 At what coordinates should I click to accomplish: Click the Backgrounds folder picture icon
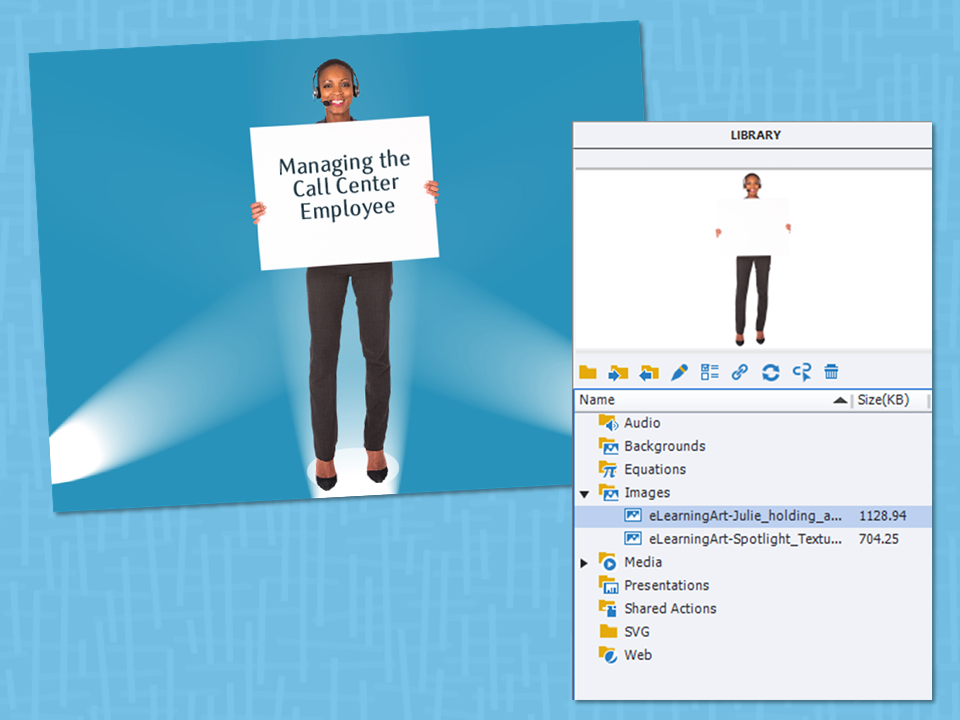point(608,446)
